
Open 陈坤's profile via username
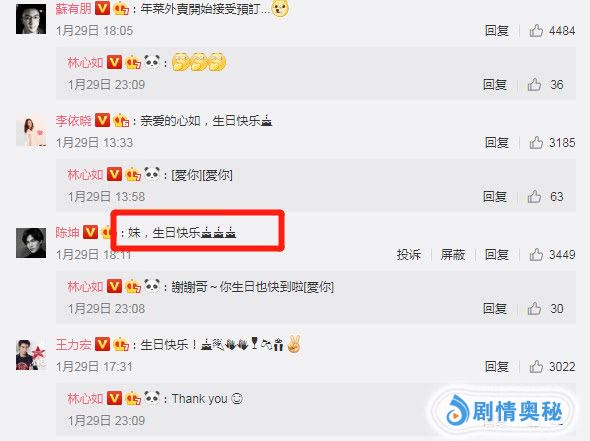(x=67, y=233)
